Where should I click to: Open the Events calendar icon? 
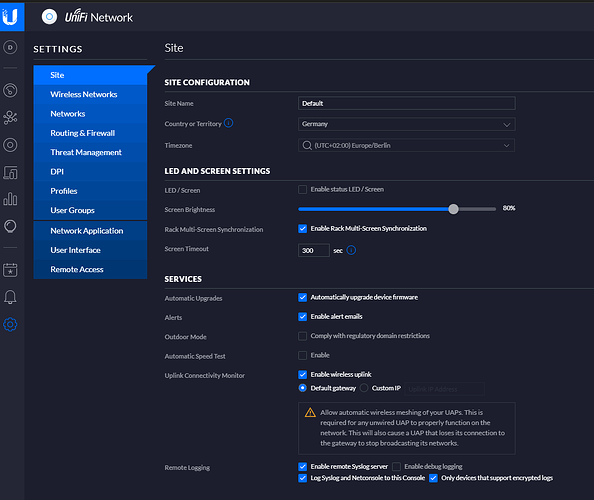pyautogui.click(x=10, y=270)
